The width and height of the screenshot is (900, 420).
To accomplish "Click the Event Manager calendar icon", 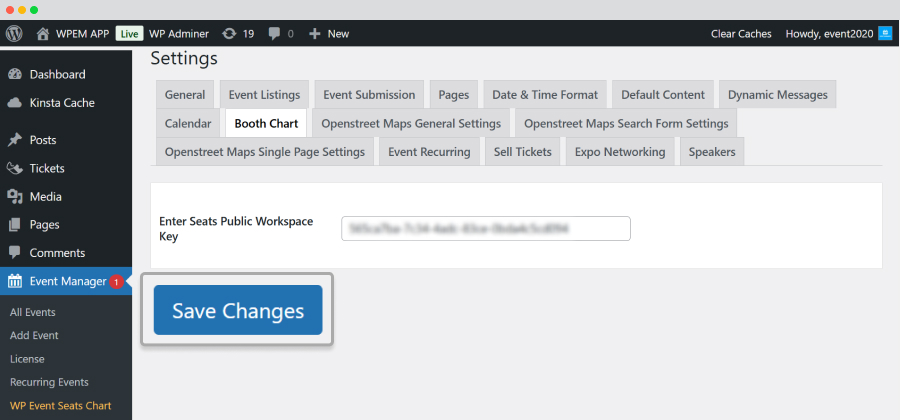I will [x=15, y=281].
